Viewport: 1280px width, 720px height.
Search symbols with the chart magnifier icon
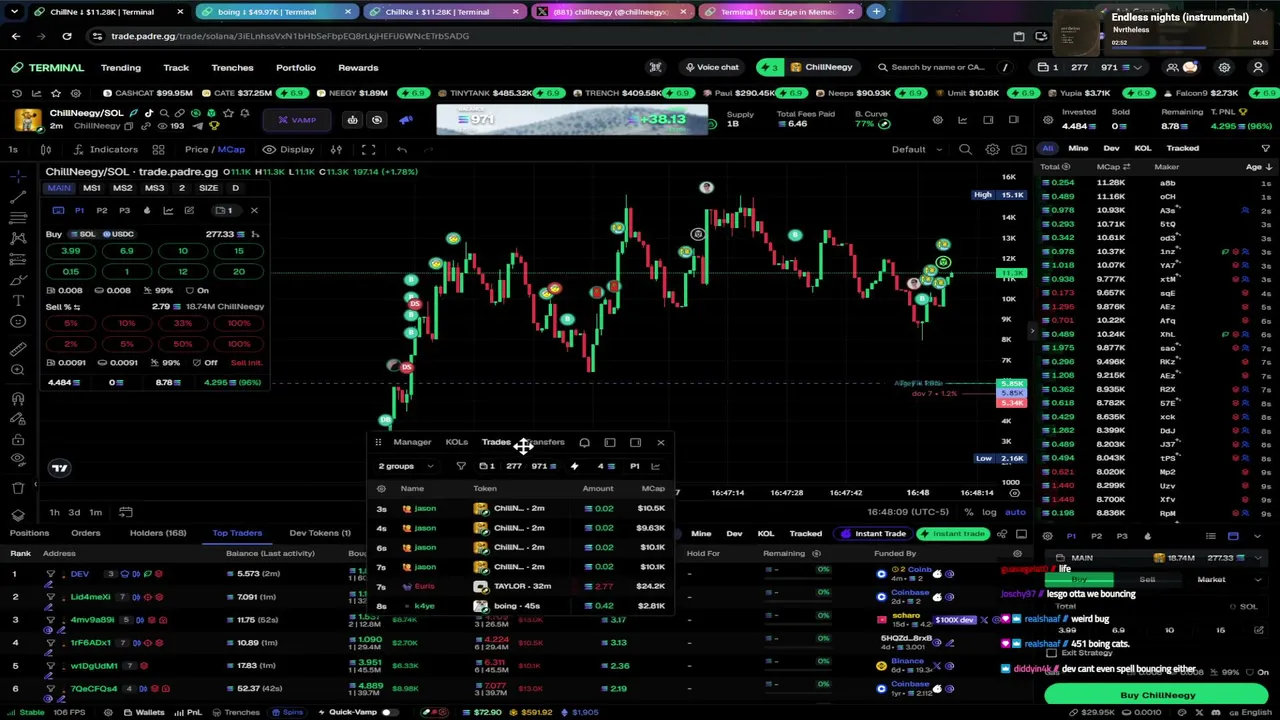pyautogui.click(x=965, y=149)
